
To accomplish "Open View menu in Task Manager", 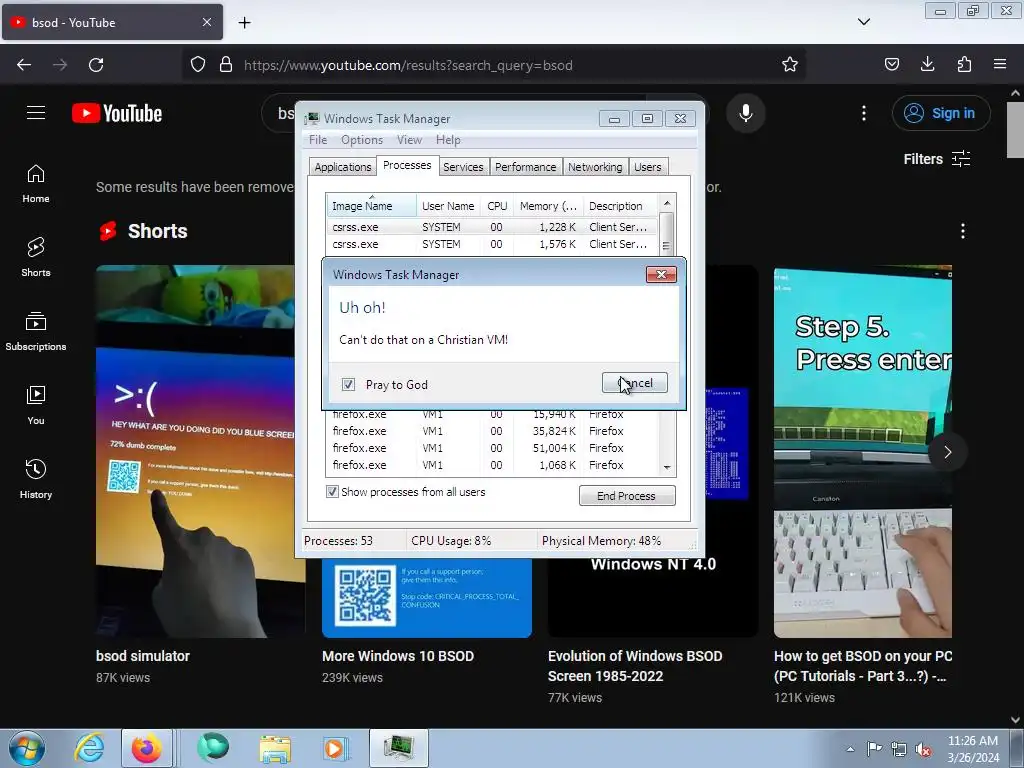I will click(x=409, y=140).
